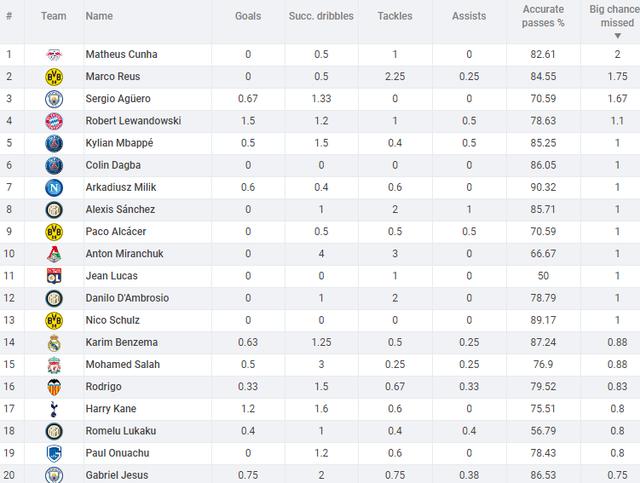Click the Manchester City crest beside Sergio Agüero
This screenshot has height=483, width=640.
53,98
